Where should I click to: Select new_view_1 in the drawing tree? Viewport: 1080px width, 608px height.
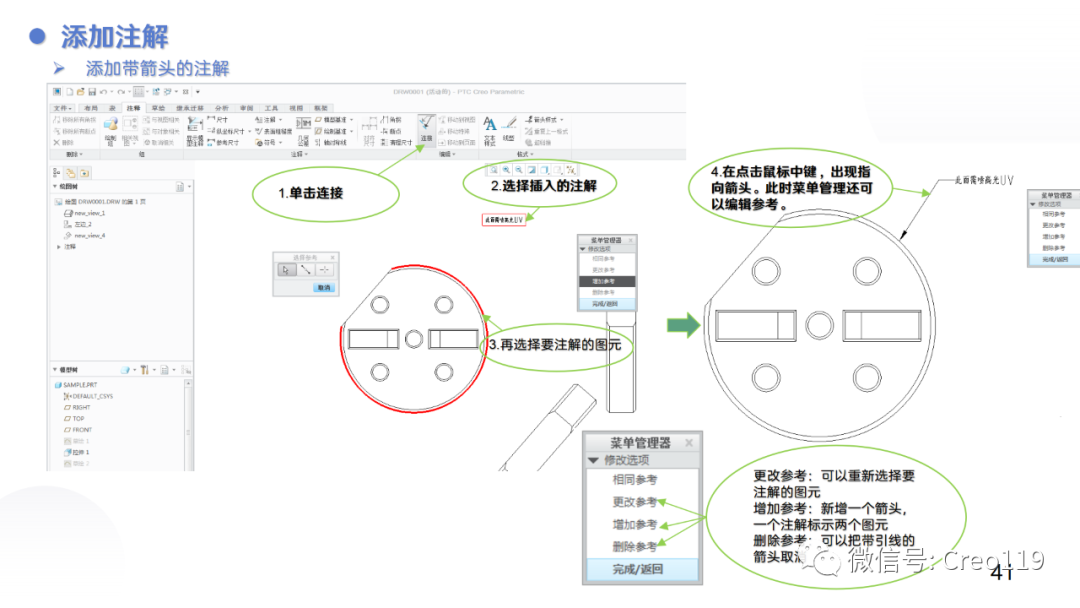(x=90, y=213)
